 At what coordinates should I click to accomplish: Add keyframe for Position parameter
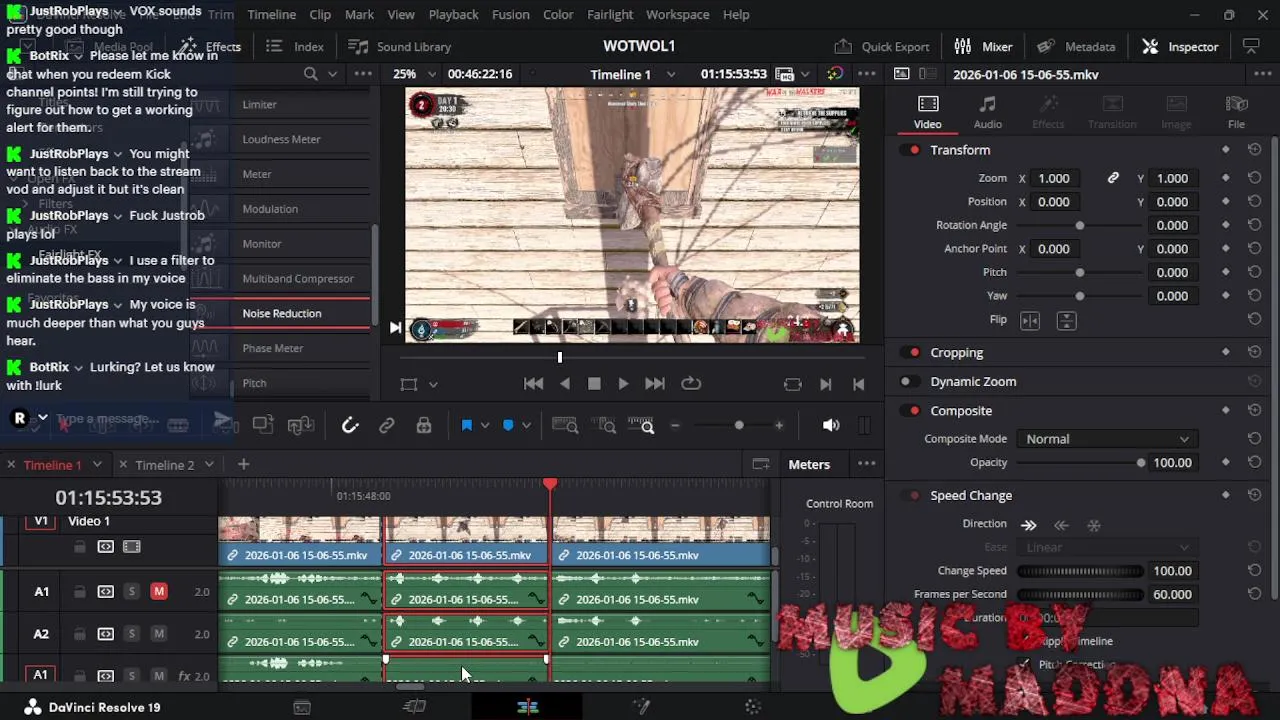[x=1225, y=202]
